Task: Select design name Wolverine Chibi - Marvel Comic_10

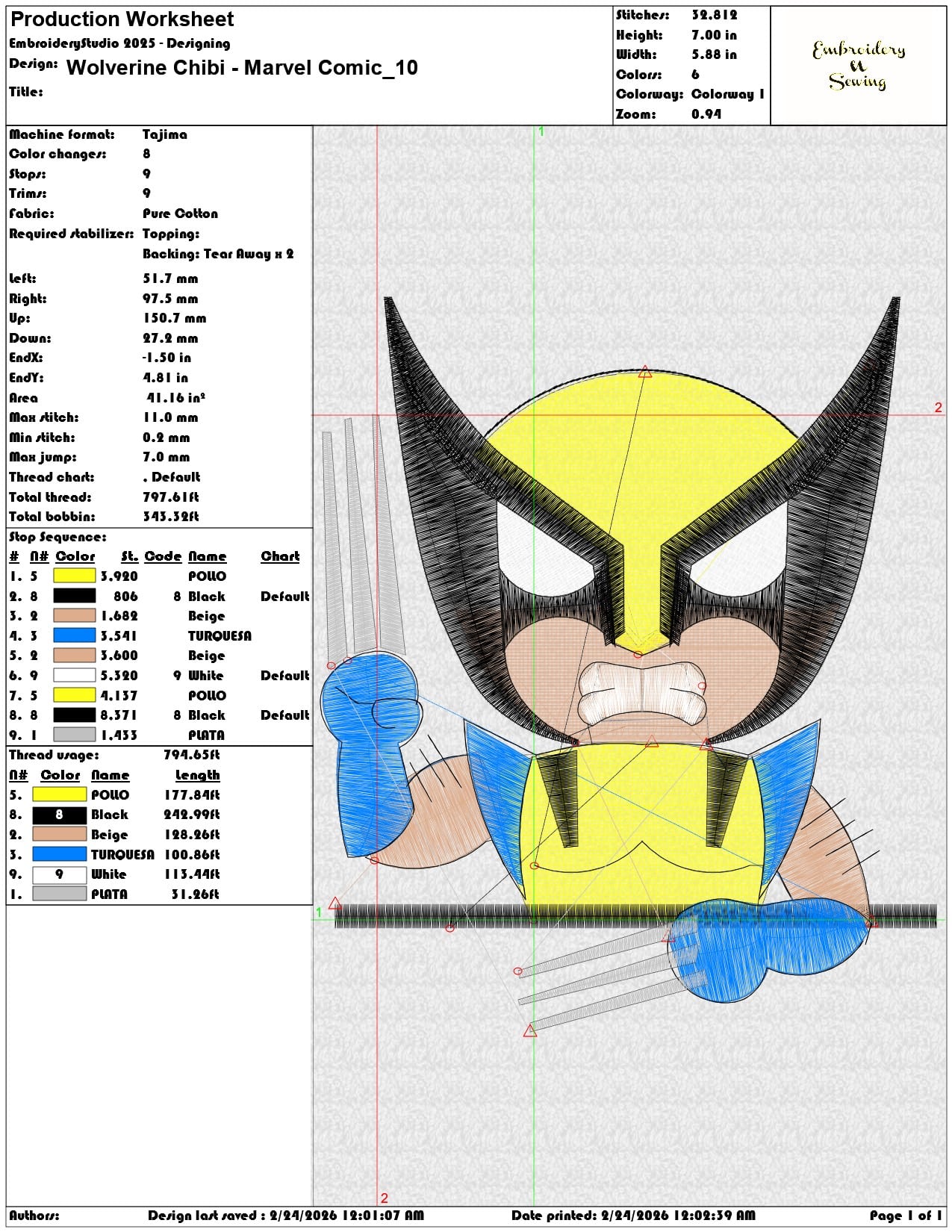Action: [x=242, y=68]
